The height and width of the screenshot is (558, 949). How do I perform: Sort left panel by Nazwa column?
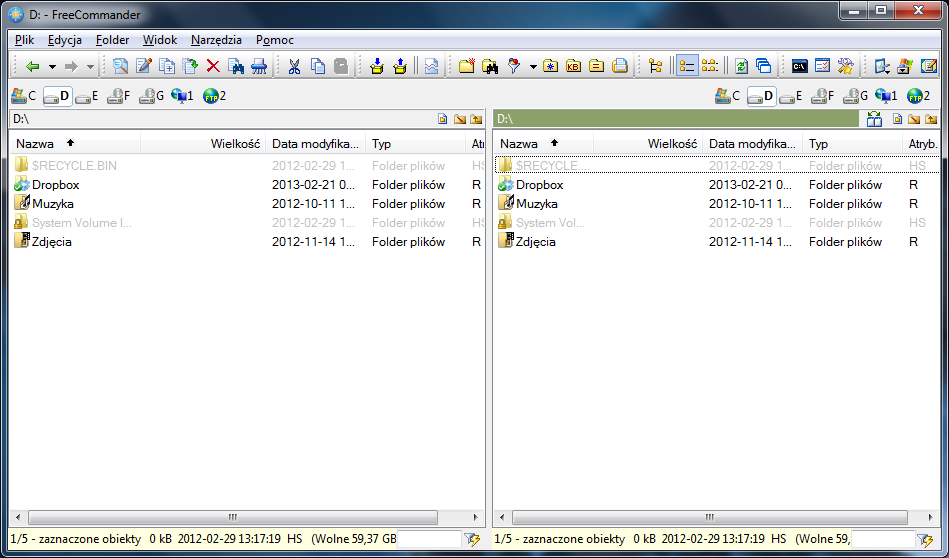pyautogui.click(x=74, y=143)
